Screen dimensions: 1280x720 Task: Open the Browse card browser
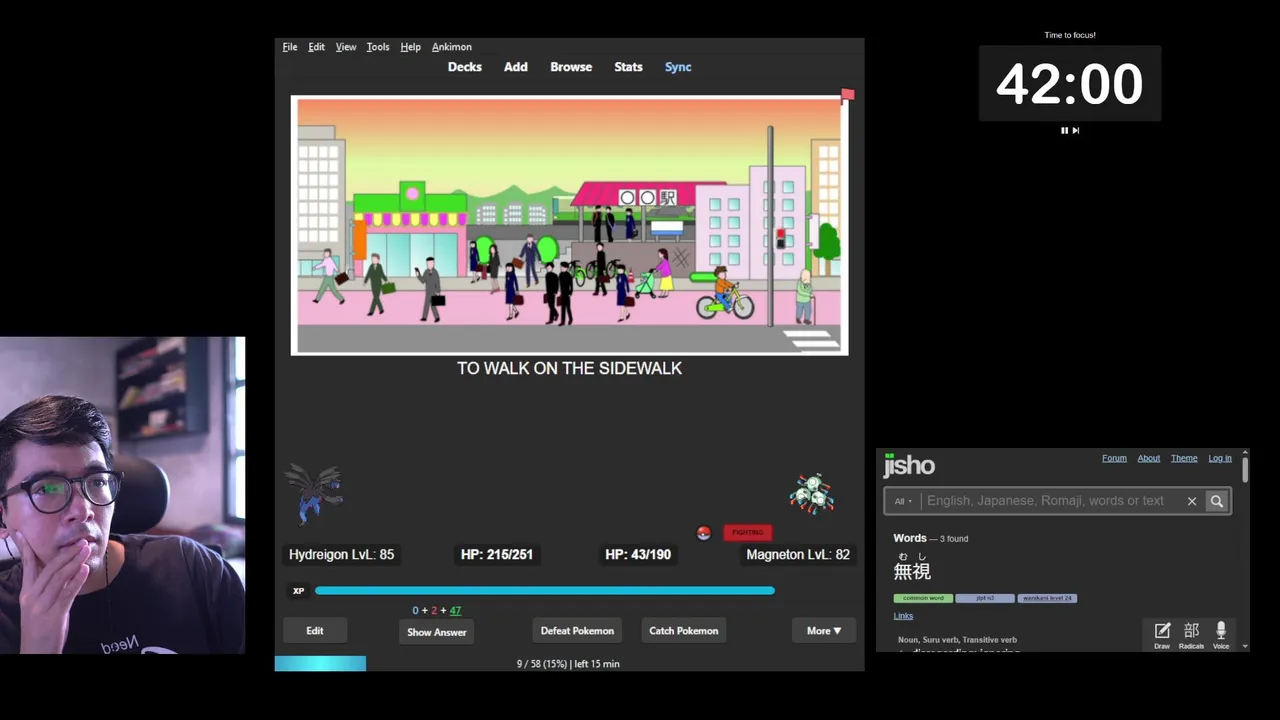pos(571,67)
